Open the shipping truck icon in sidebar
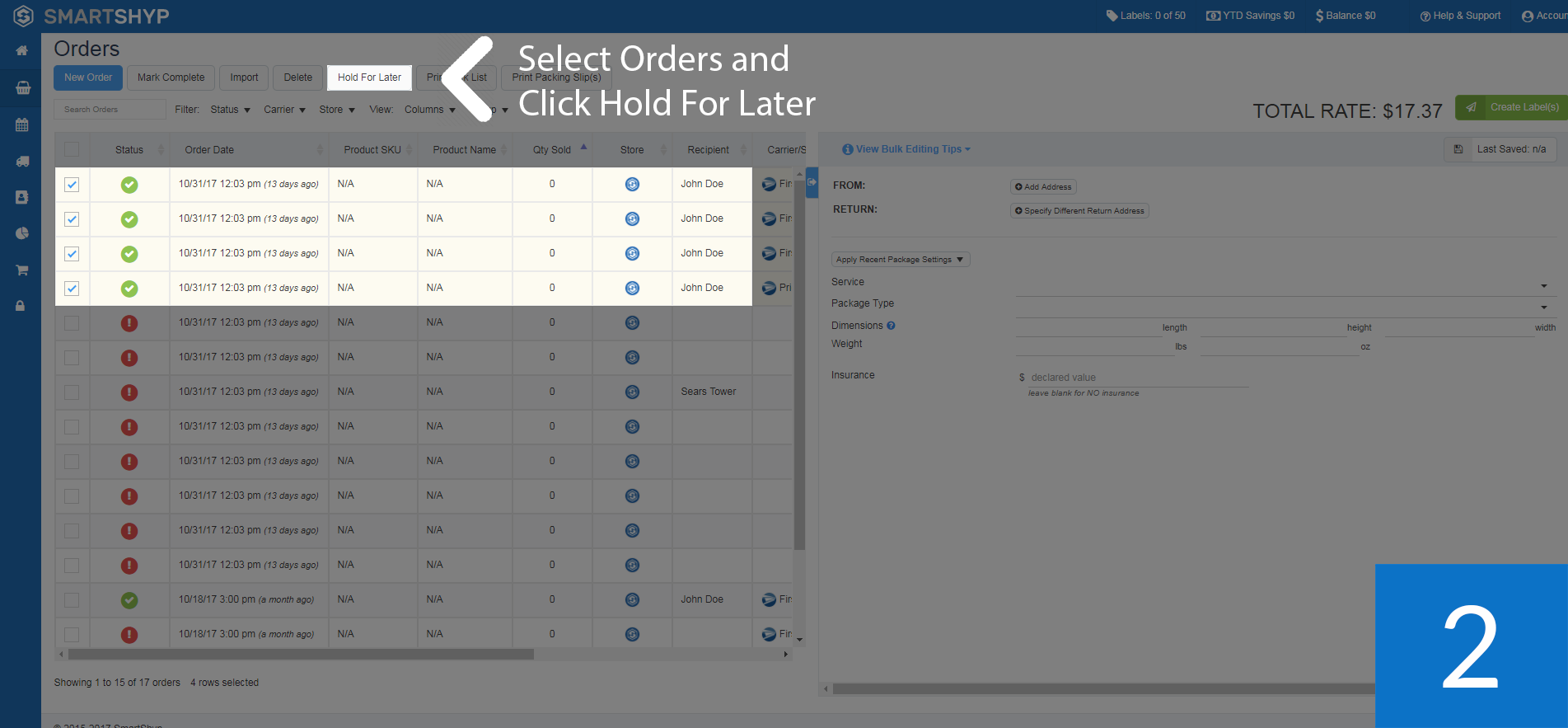Screen dimensions: 1568x728 coord(22,162)
